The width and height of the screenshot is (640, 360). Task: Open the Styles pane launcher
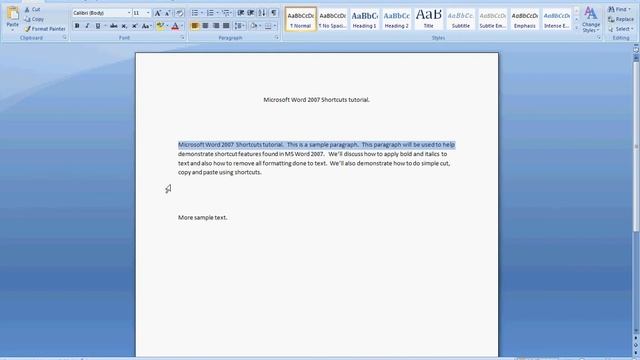[599, 38]
